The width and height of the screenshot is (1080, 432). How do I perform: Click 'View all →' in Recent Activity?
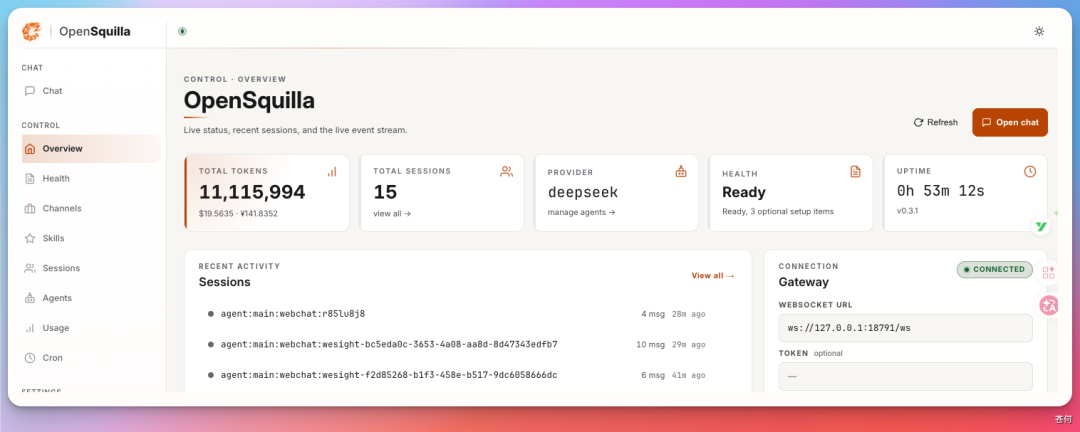click(x=713, y=276)
